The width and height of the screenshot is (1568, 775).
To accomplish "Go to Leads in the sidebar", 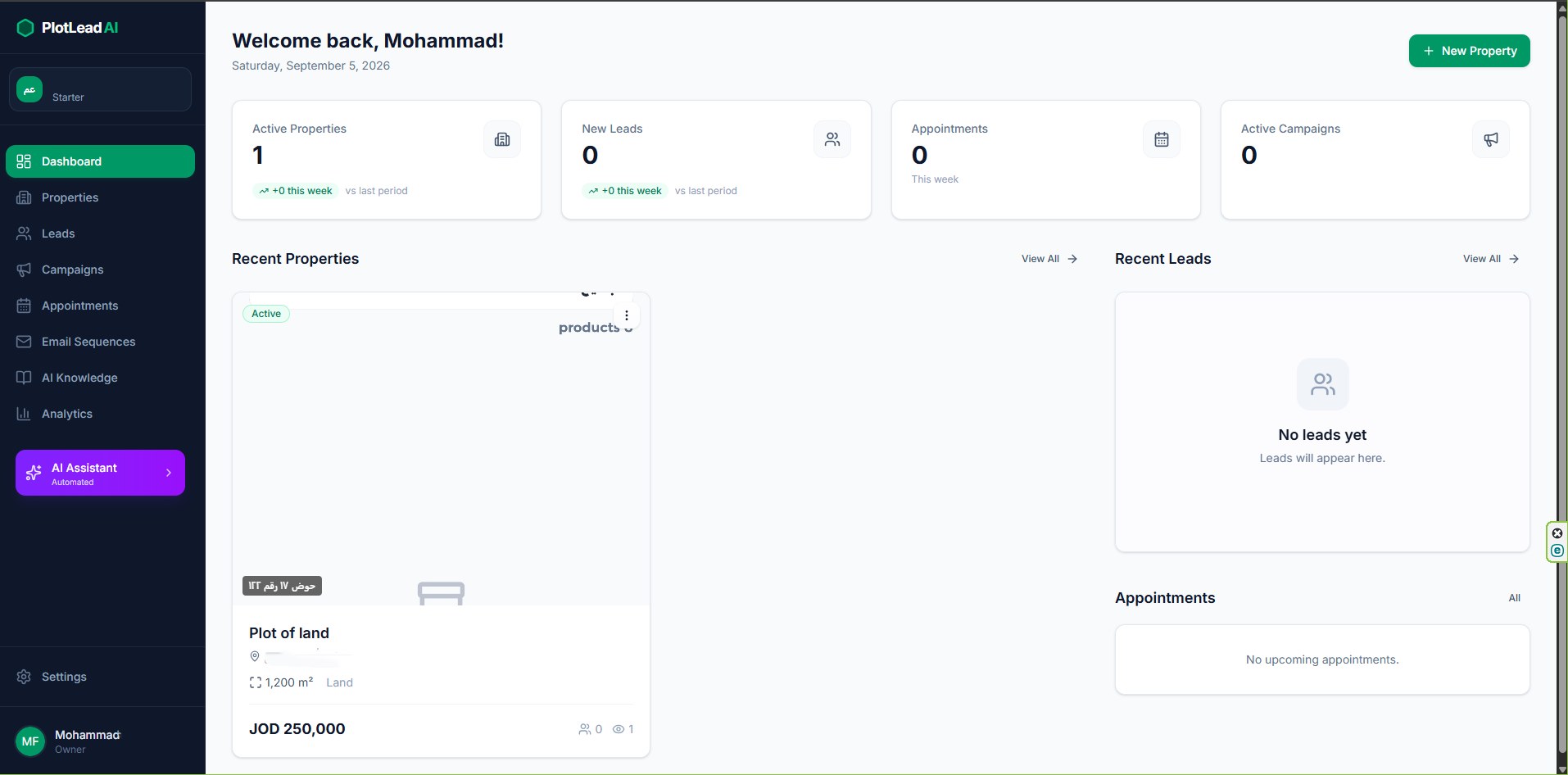I will pos(100,233).
